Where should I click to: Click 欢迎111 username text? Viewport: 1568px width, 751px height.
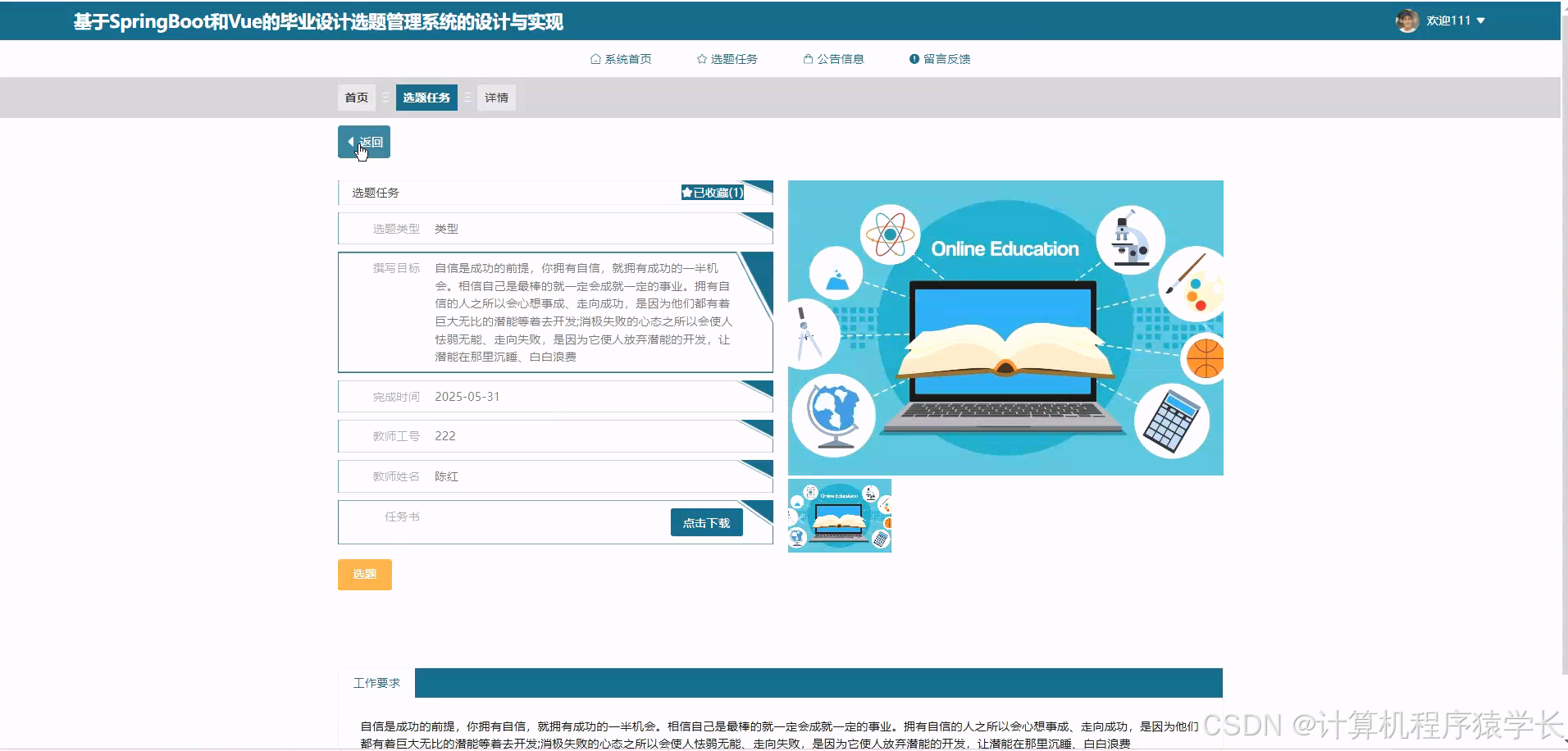[1448, 20]
